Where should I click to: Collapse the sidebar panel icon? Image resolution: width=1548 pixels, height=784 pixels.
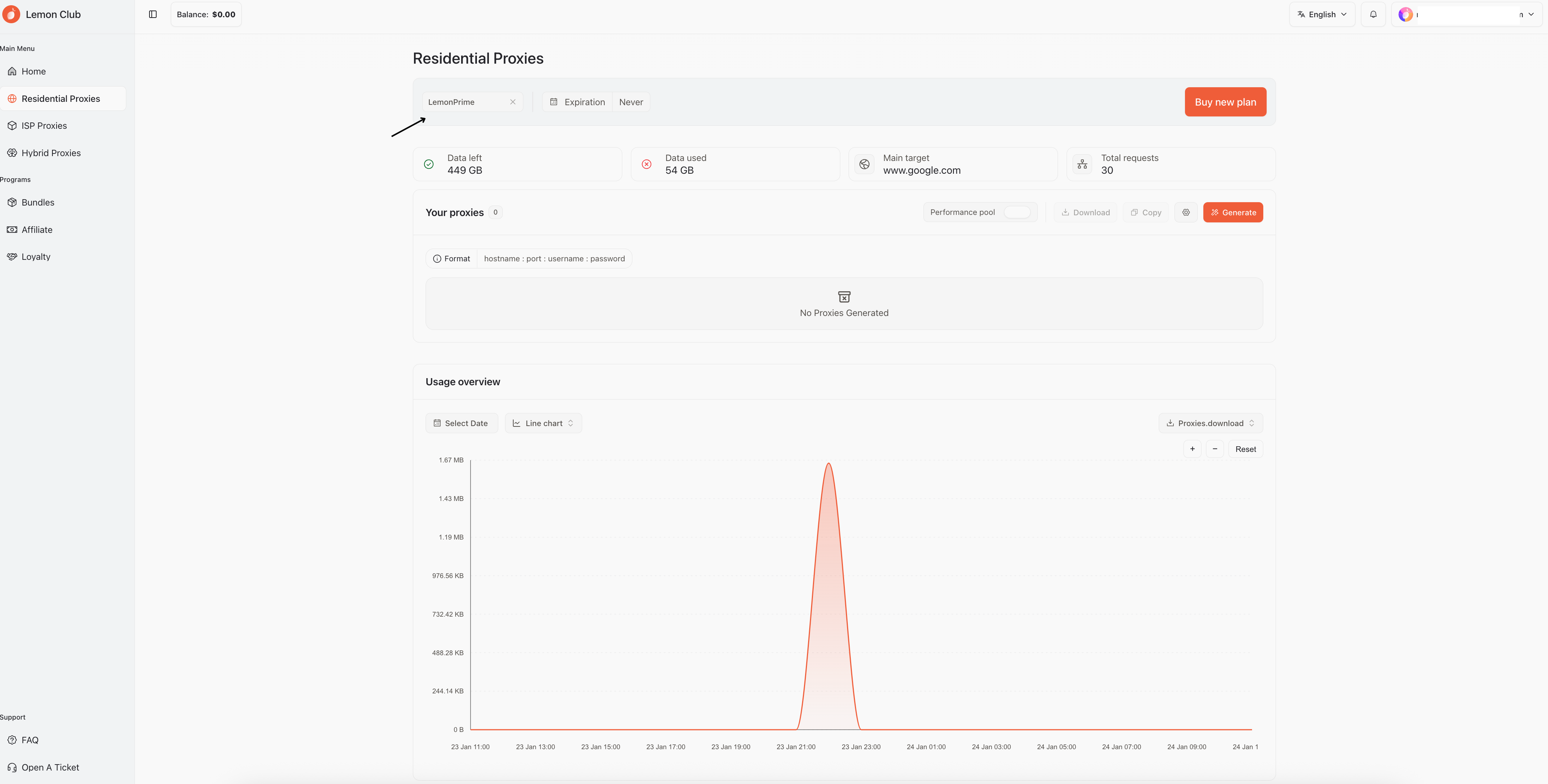152,15
